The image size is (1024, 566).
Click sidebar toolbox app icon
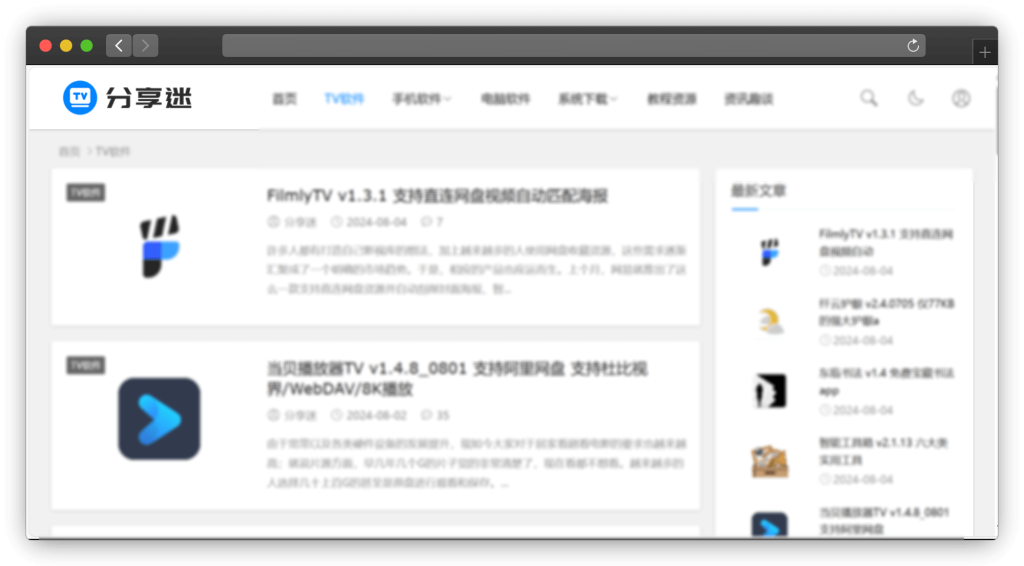coord(770,460)
